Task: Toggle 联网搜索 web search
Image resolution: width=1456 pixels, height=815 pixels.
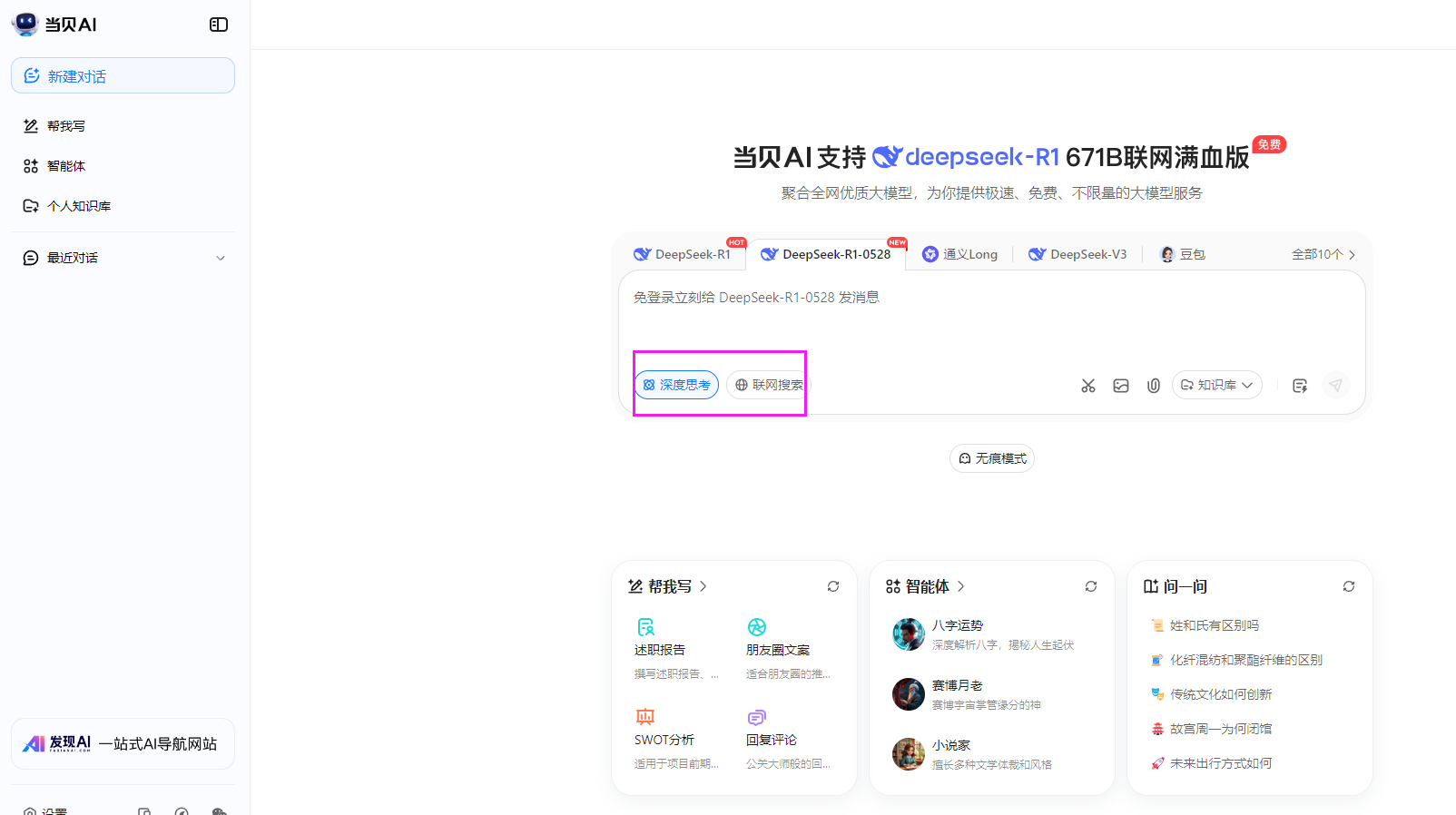Action: click(x=768, y=385)
